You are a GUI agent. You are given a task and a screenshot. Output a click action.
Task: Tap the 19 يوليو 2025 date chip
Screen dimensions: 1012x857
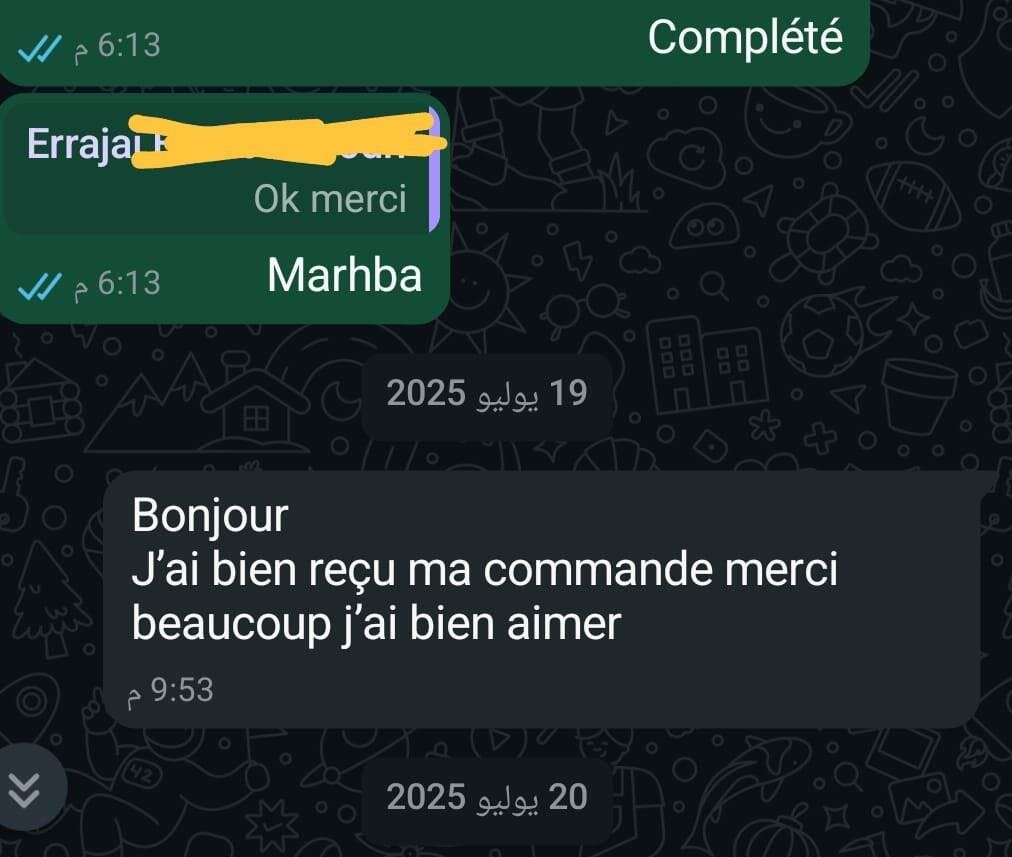(487, 393)
